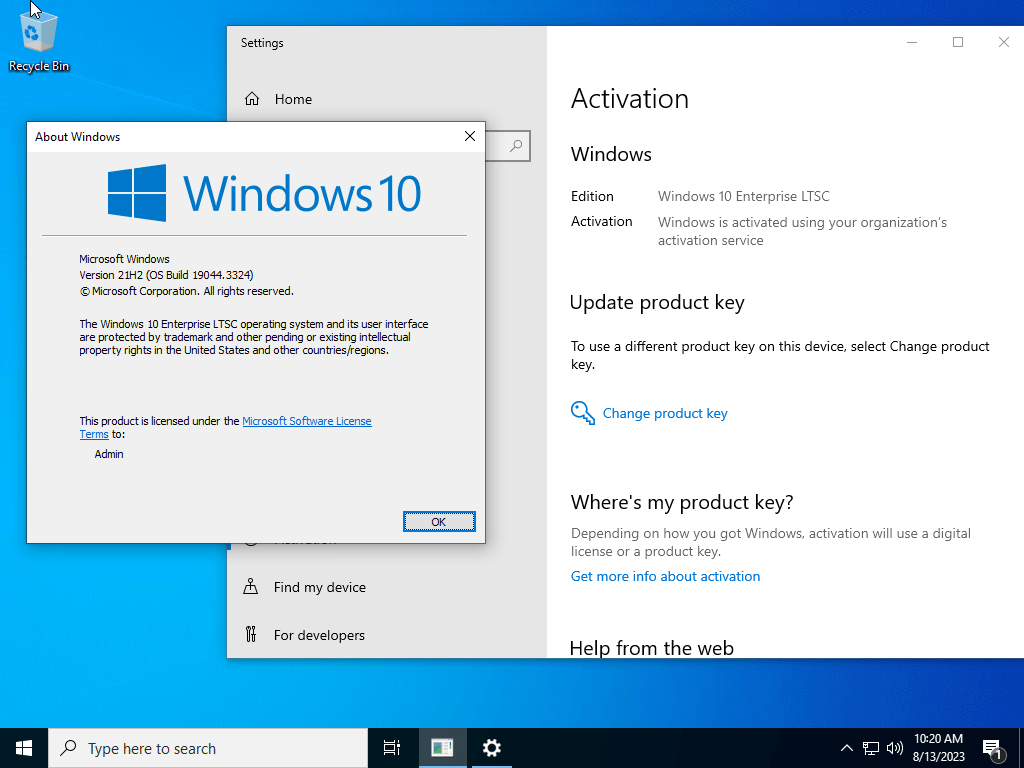Click the Activation page heading
1024x768 pixels.
coord(630,99)
